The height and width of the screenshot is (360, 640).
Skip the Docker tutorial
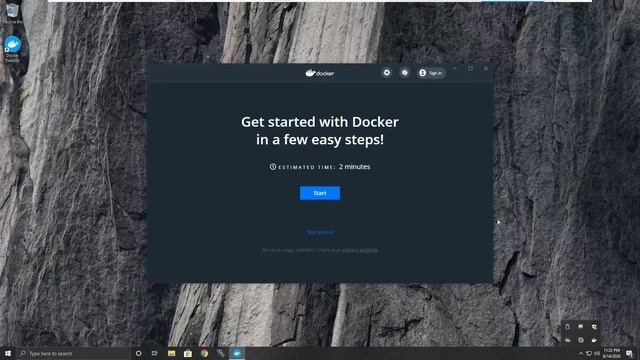tap(320, 232)
